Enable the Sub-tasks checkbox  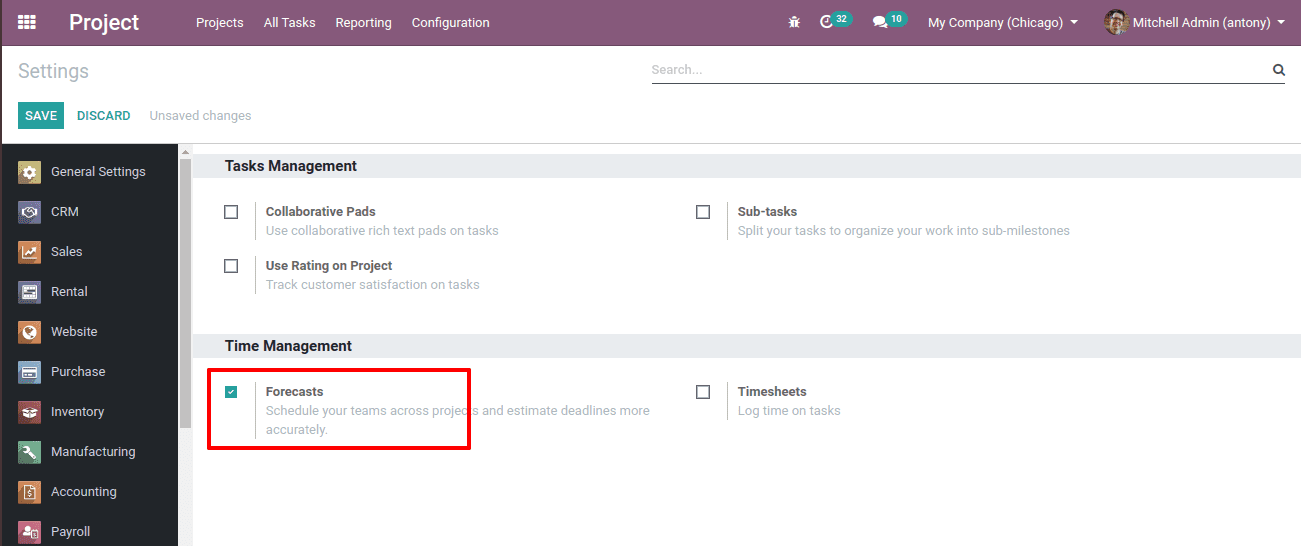[703, 212]
